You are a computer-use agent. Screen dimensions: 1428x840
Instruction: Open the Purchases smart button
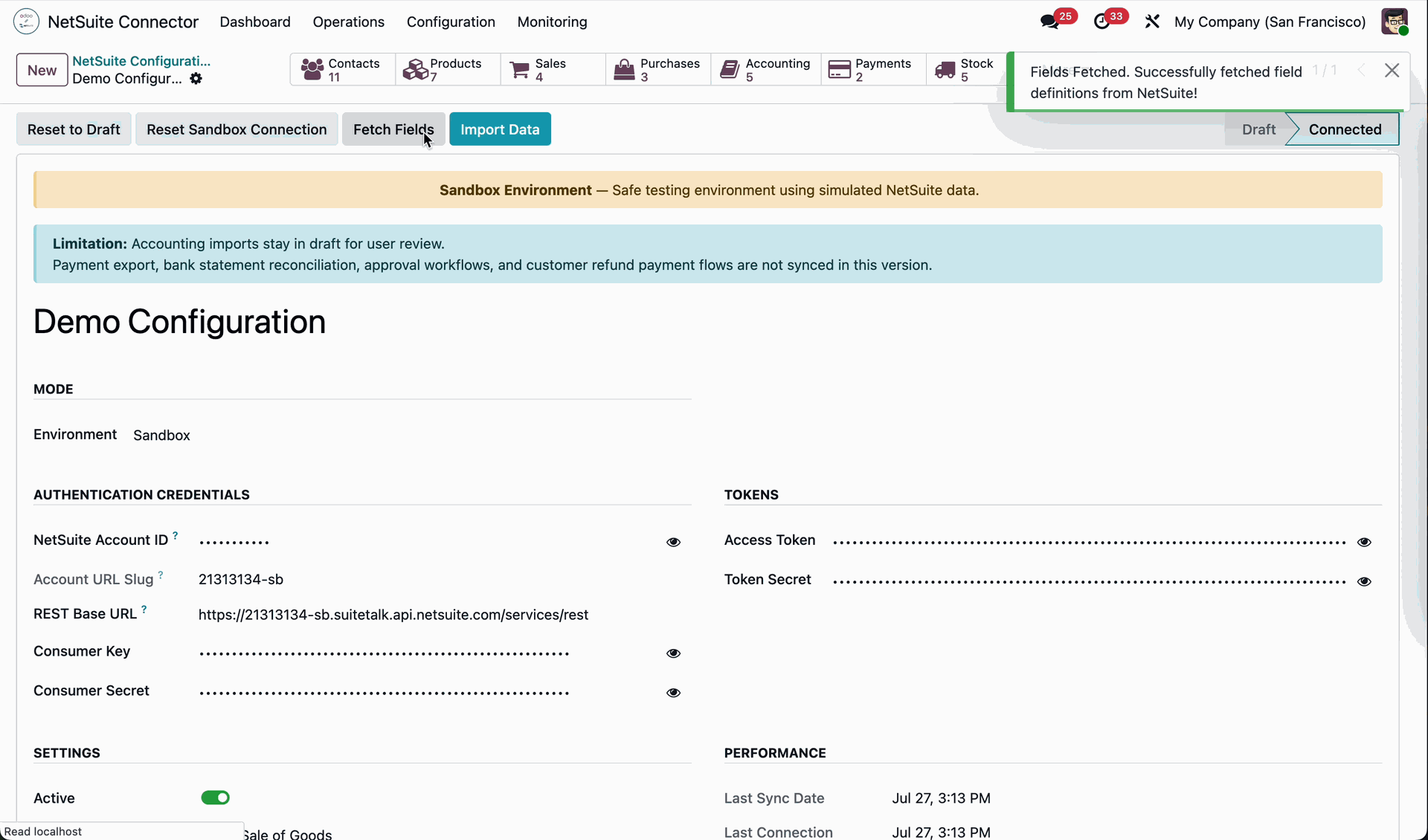click(x=658, y=70)
